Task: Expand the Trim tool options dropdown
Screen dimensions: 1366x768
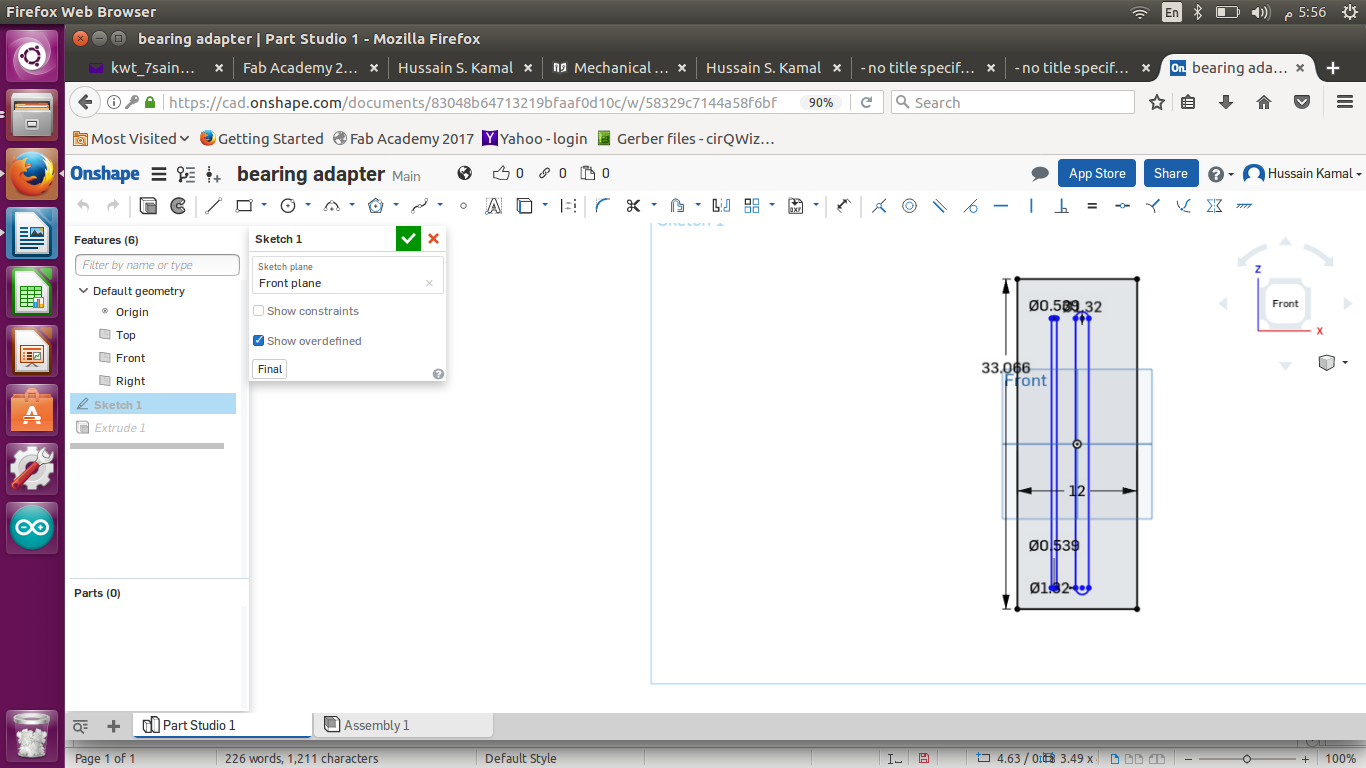Action: [654, 206]
